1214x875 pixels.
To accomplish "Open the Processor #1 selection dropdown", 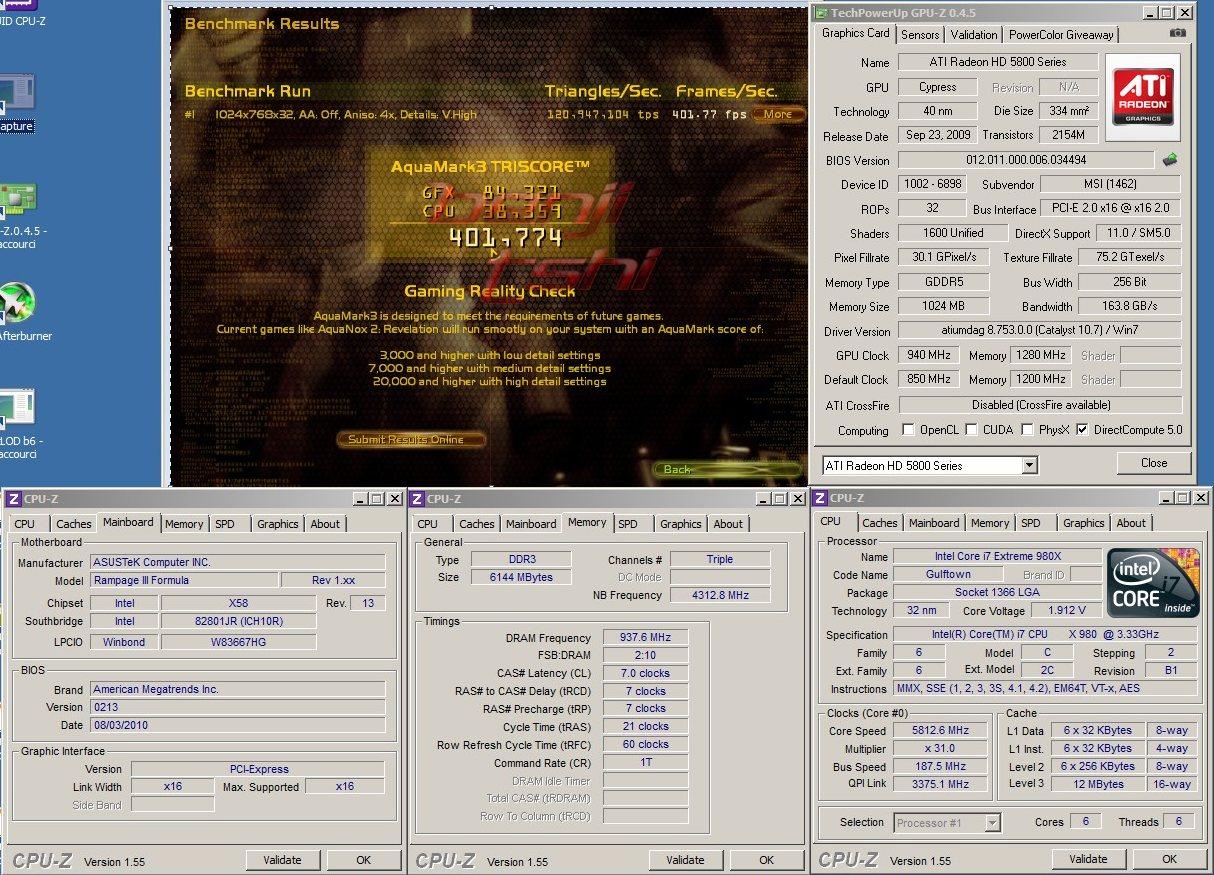I will point(992,822).
